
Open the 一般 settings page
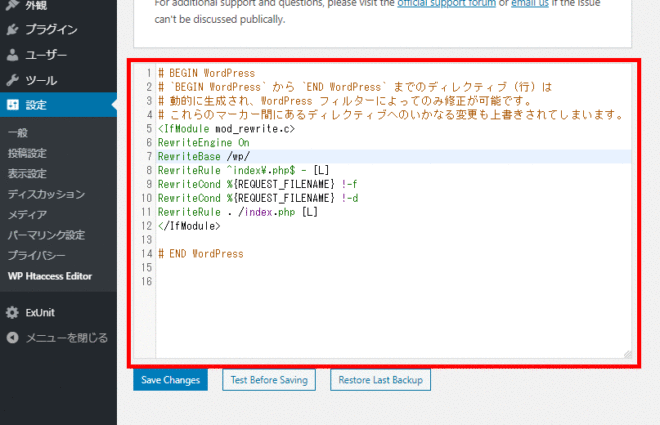(18, 133)
